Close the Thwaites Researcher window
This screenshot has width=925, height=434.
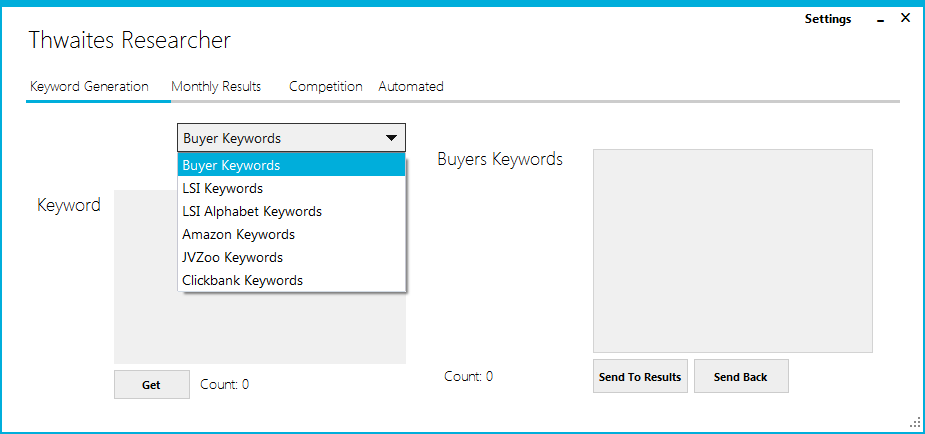905,19
